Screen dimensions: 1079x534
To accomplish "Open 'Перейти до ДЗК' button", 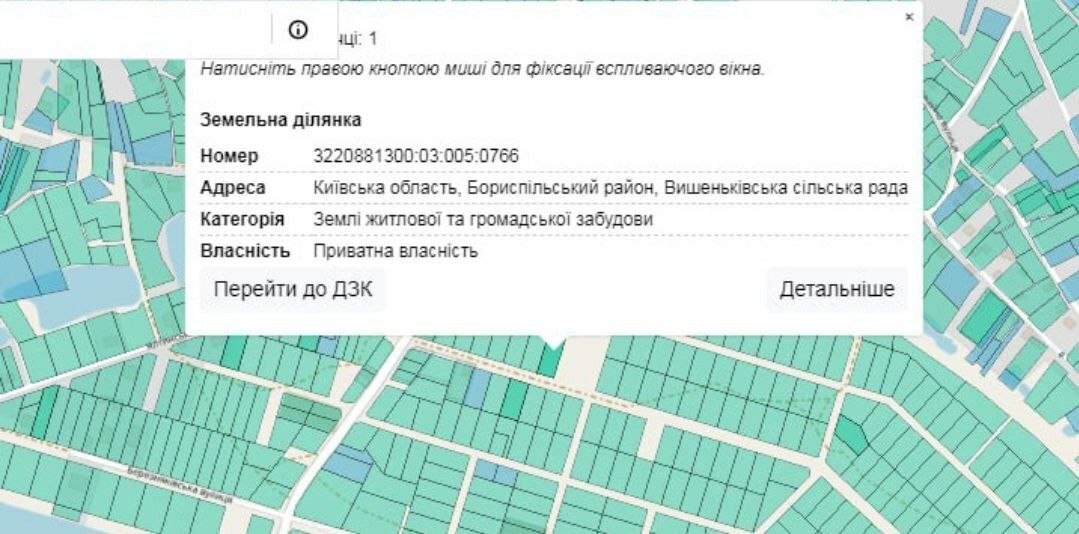I will (x=292, y=289).
